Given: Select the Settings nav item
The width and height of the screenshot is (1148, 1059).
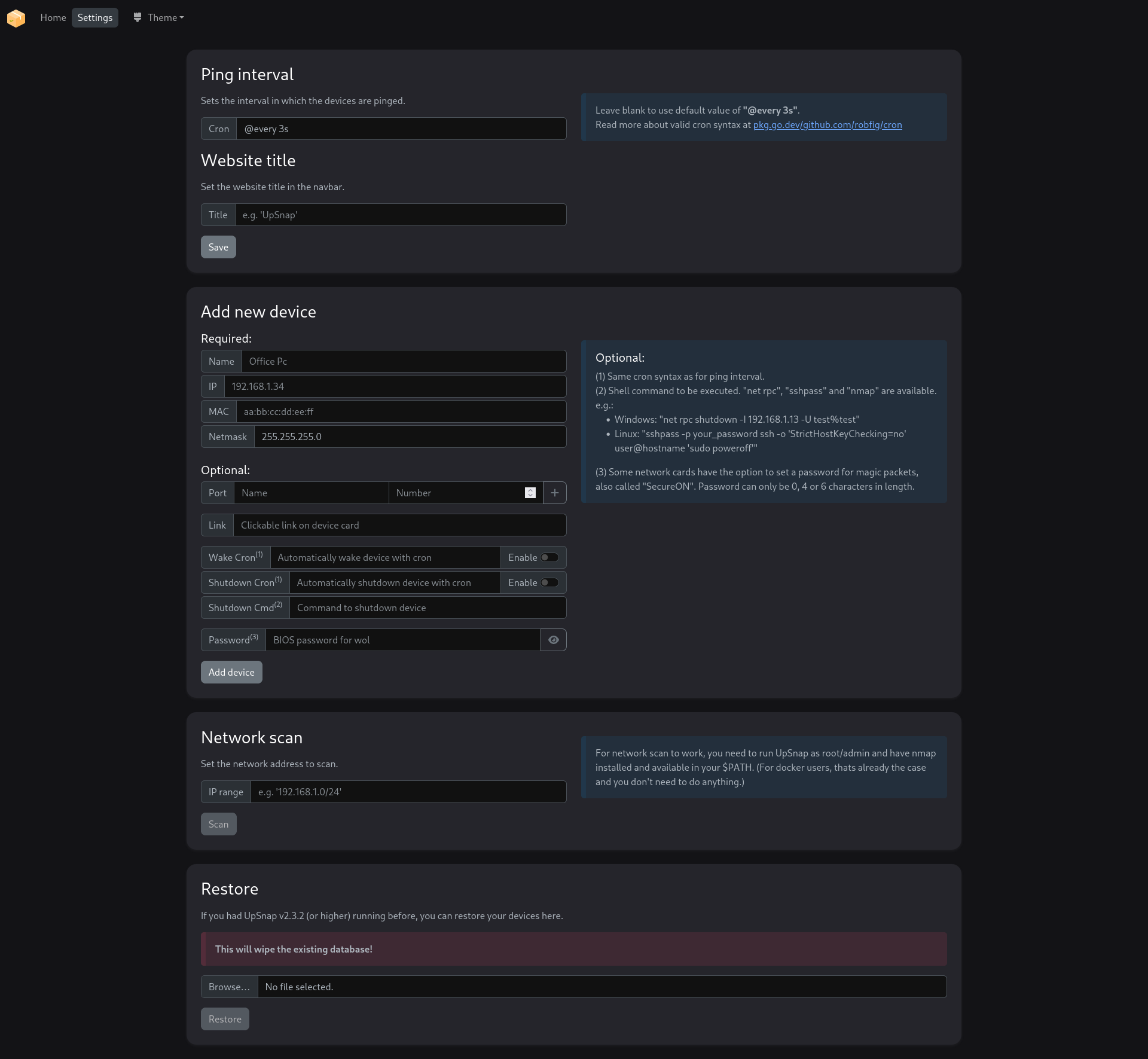Looking at the screenshot, I should coord(94,17).
